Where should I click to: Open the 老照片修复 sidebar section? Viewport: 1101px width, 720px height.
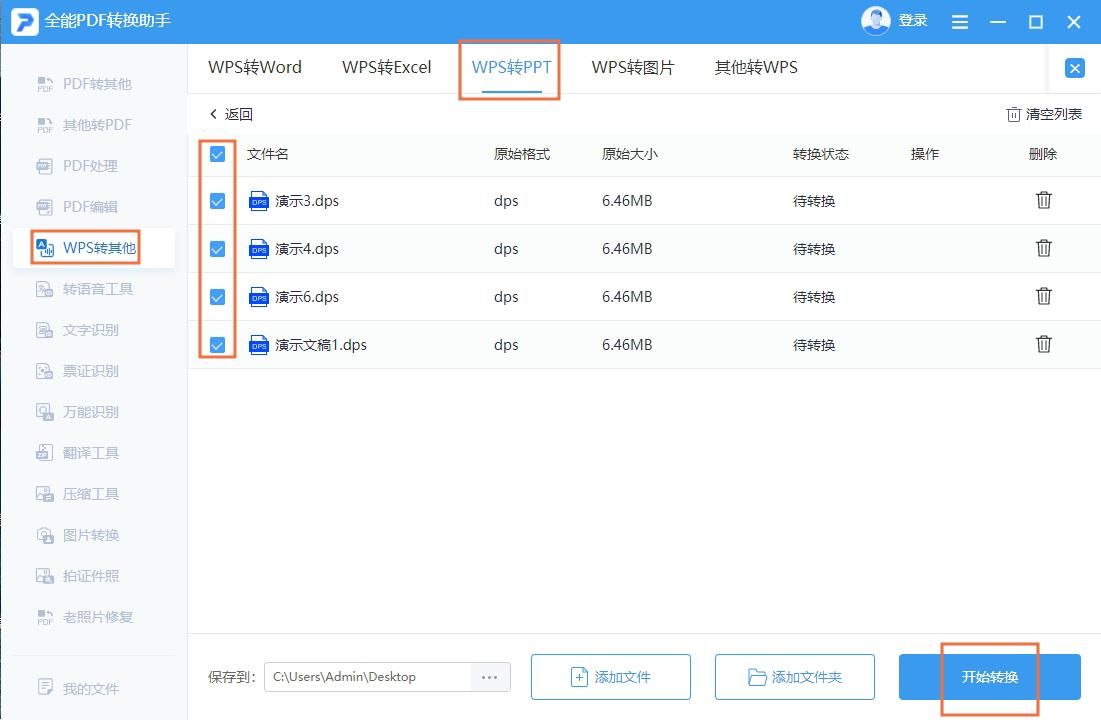(x=84, y=617)
